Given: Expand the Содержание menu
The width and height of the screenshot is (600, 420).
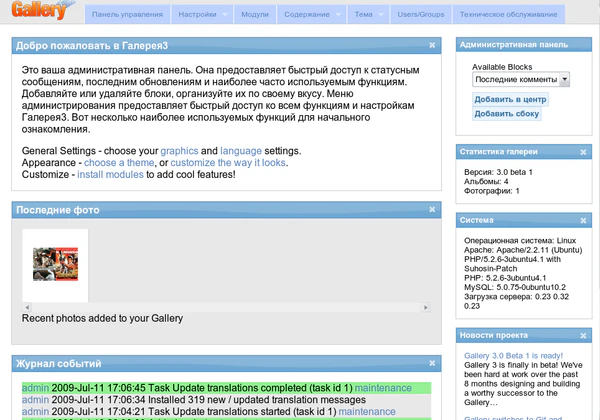Looking at the screenshot, I should pos(316,17).
